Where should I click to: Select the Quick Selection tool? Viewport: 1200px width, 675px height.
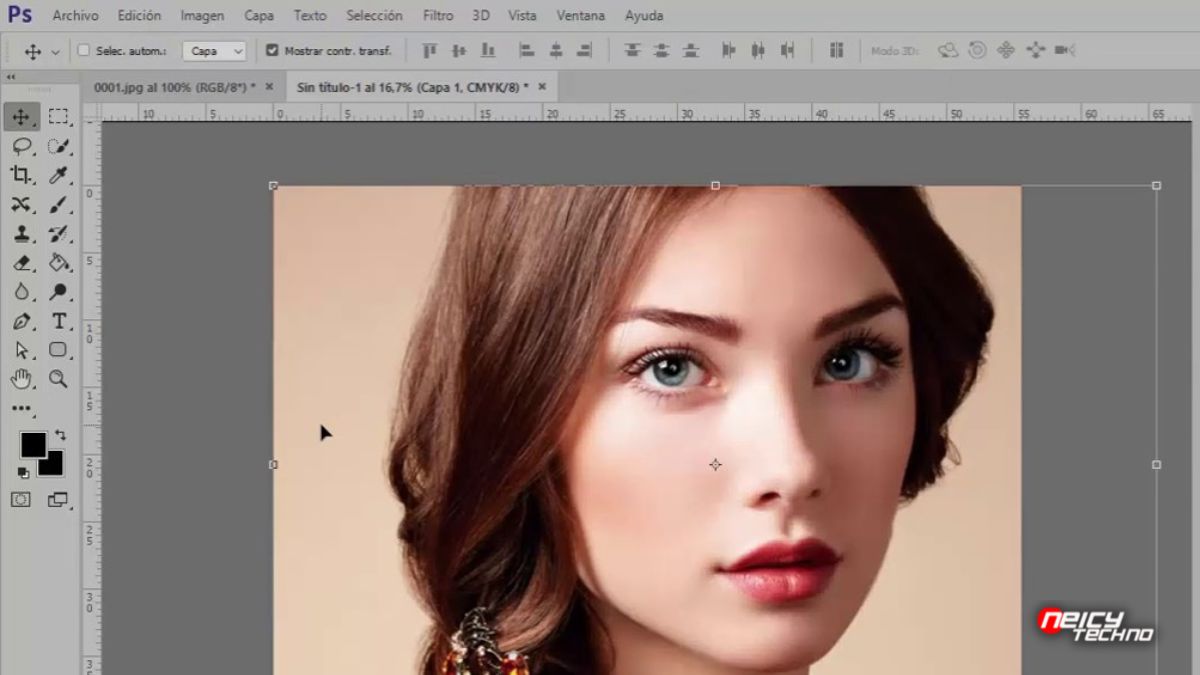click(59, 147)
